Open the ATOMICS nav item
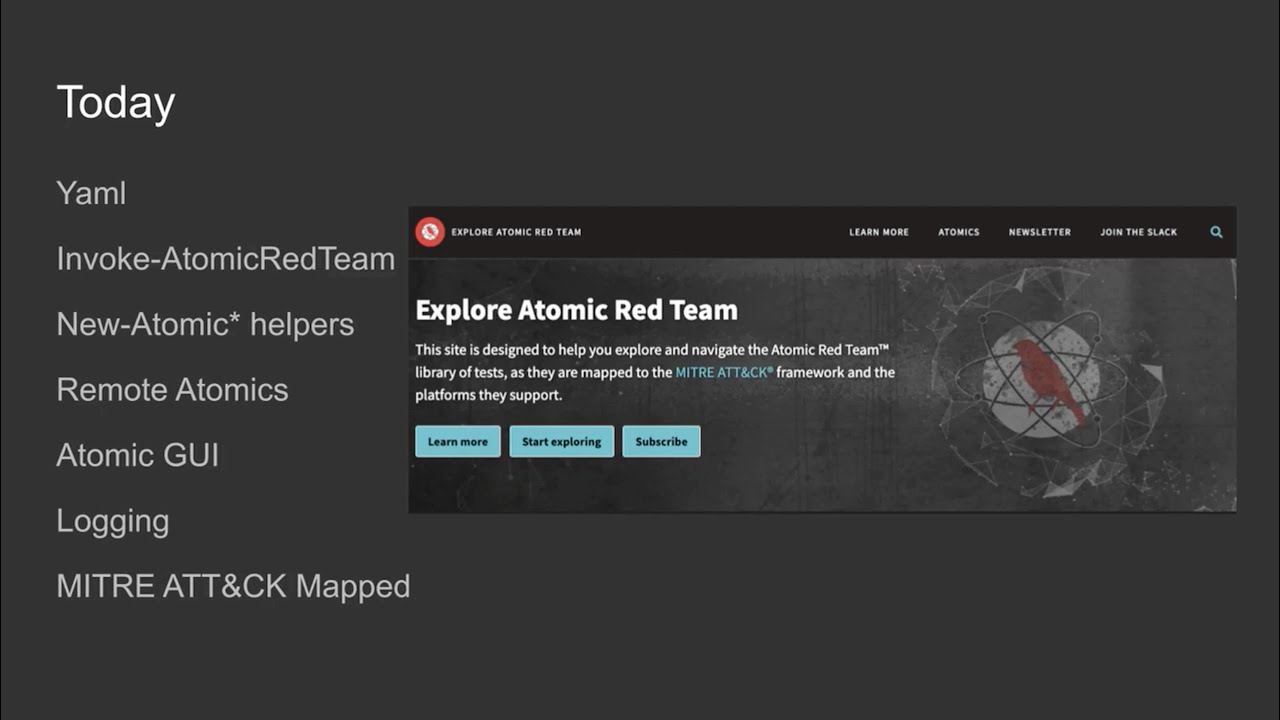The height and width of the screenshot is (720, 1280). click(x=959, y=232)
